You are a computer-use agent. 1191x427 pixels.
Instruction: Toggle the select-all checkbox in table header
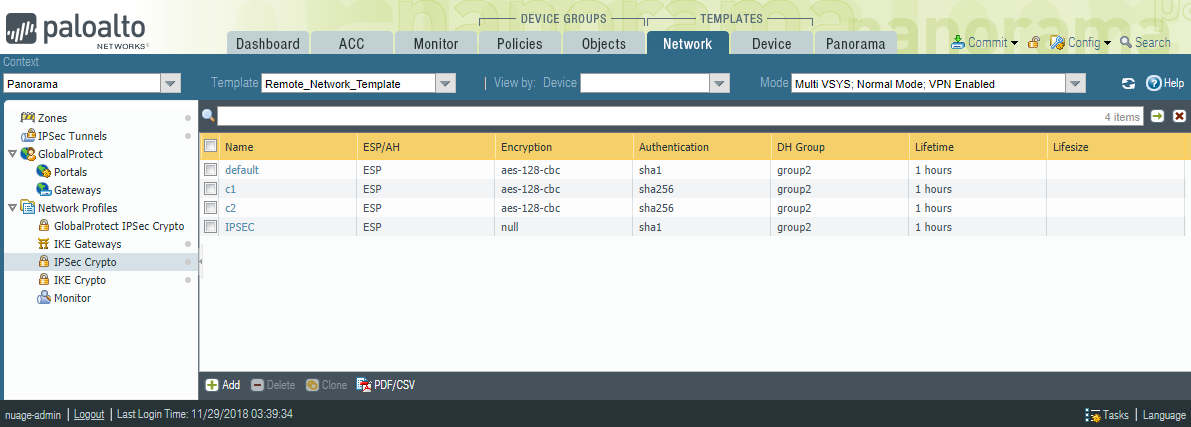(x=211, y=147)
